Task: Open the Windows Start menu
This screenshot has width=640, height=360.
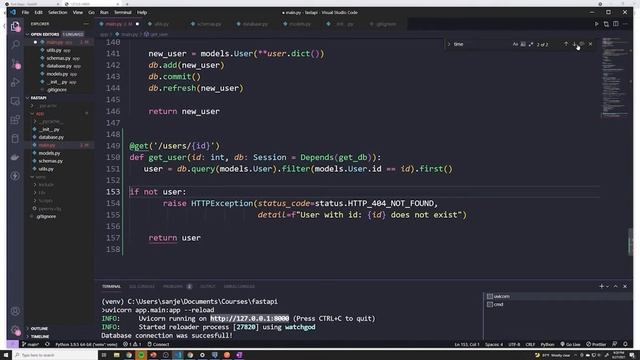Action: point(6,355)
